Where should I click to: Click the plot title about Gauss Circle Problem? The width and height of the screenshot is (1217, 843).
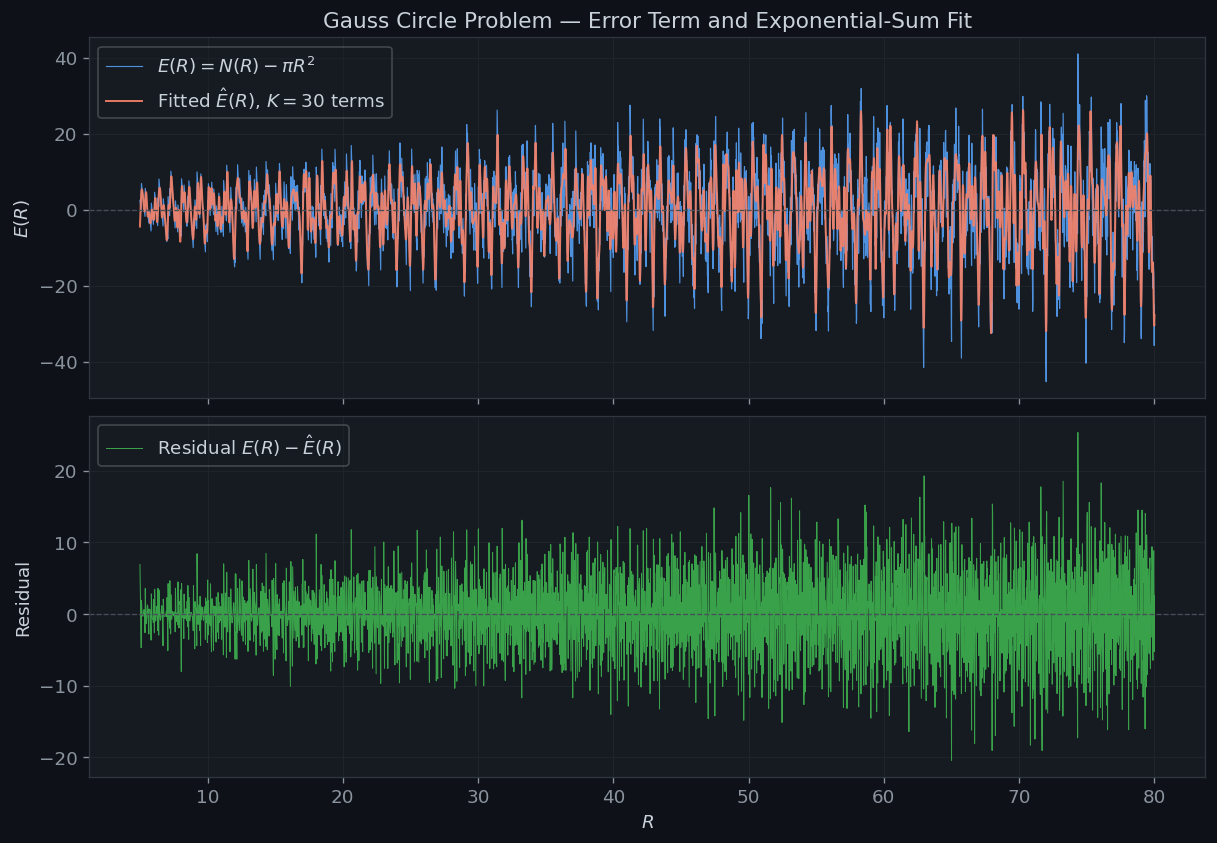[647, 21]
